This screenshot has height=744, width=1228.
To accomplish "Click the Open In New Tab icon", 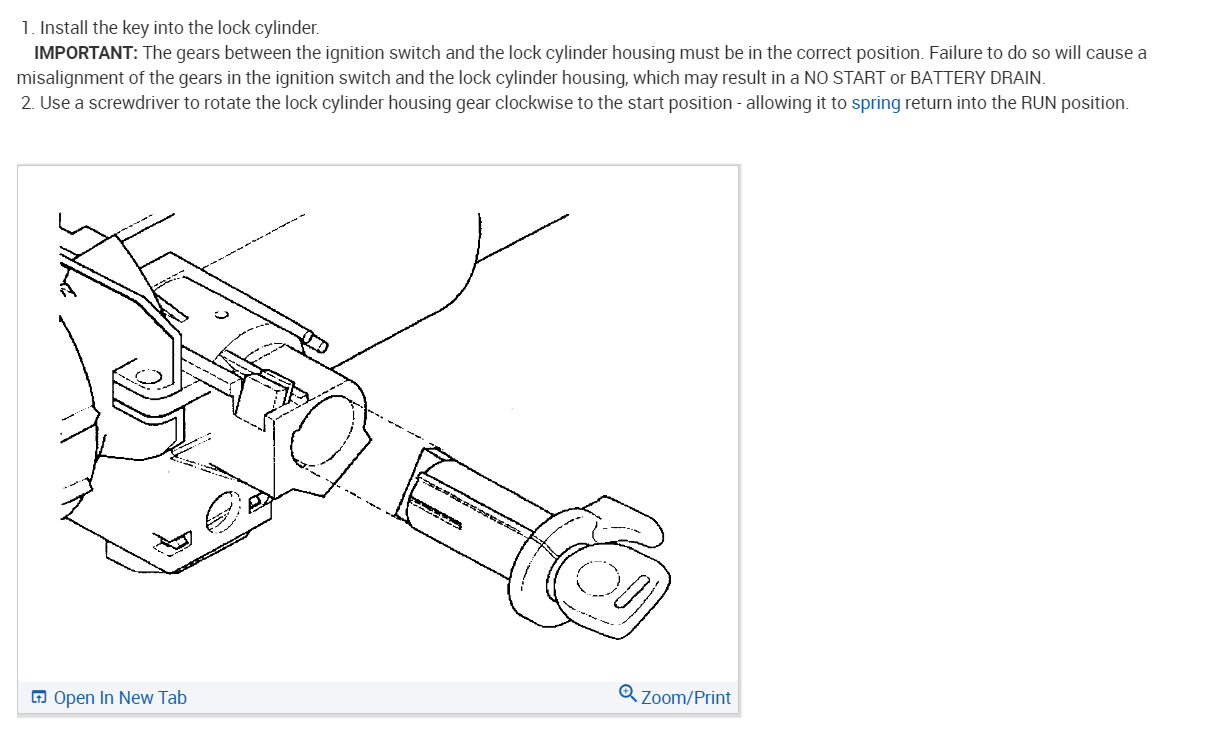I will click(39, 697).
